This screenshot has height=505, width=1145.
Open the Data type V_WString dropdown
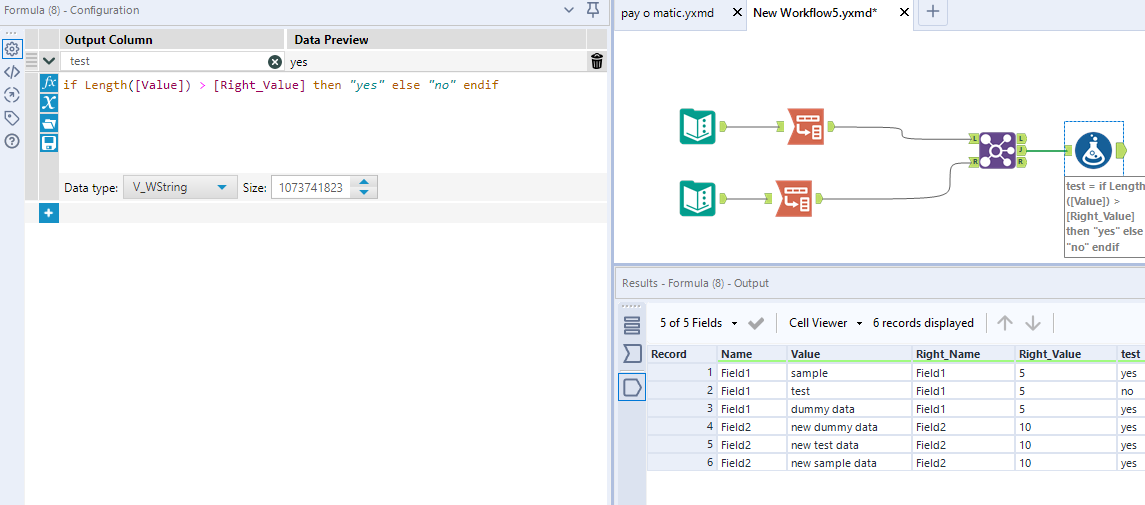179,187
